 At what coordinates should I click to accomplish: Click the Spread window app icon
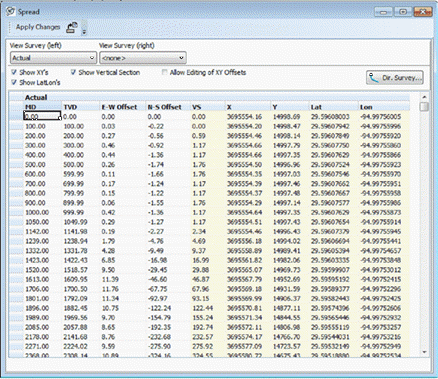pos(11,11)
